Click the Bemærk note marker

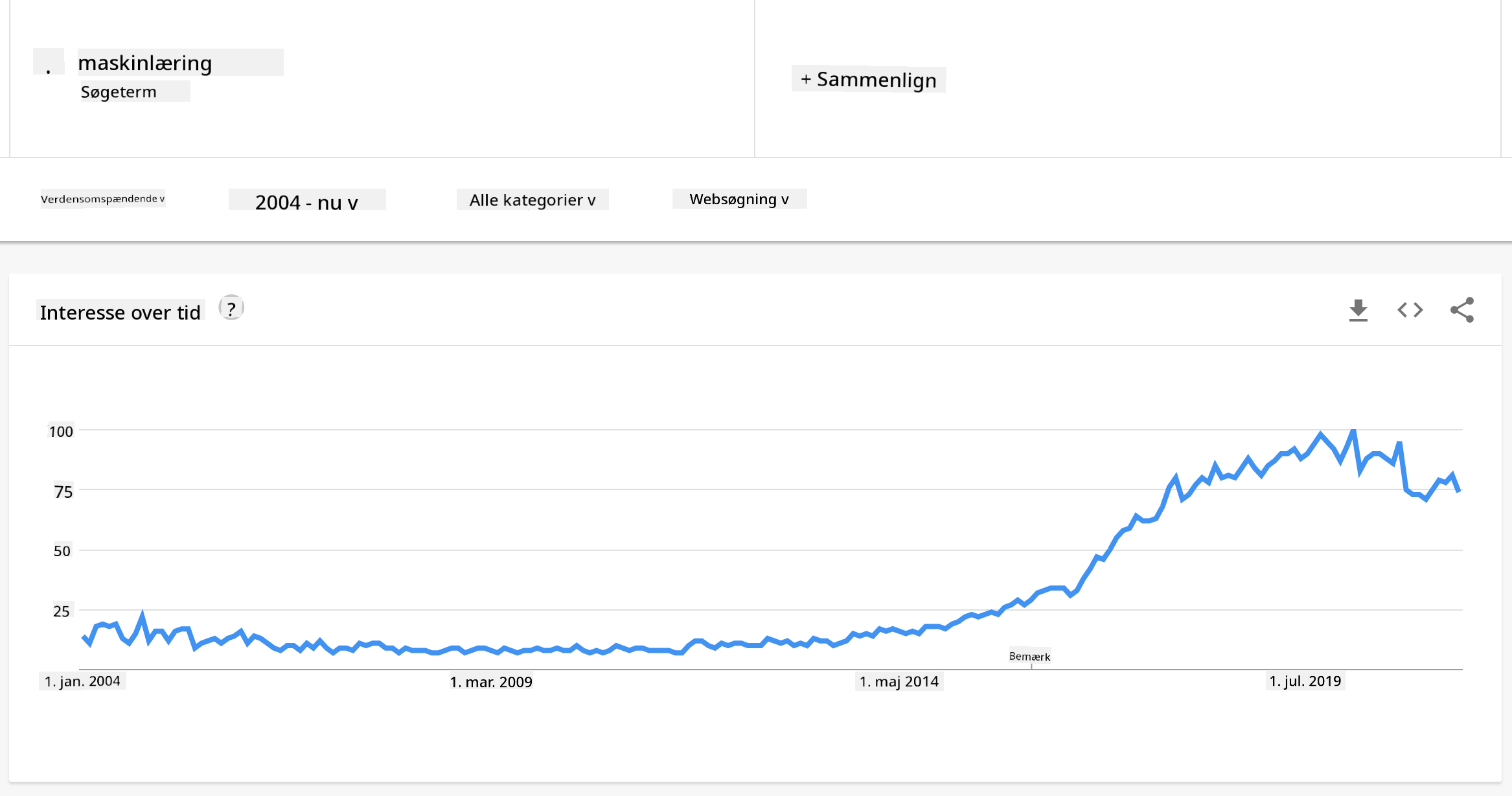(1029, 657)
